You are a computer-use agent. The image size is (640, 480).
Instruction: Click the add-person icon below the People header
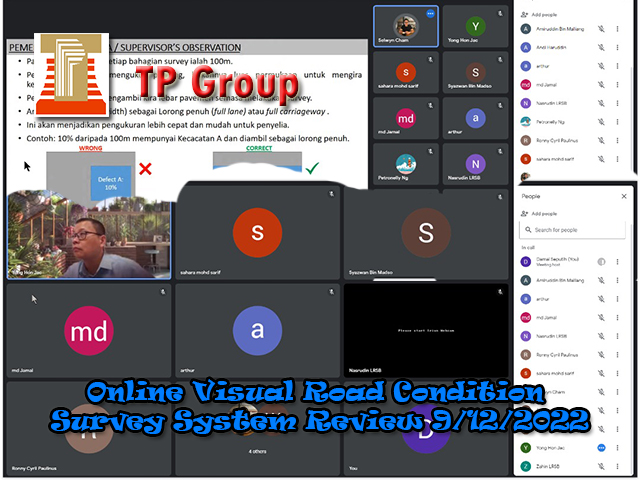[526, 213]
